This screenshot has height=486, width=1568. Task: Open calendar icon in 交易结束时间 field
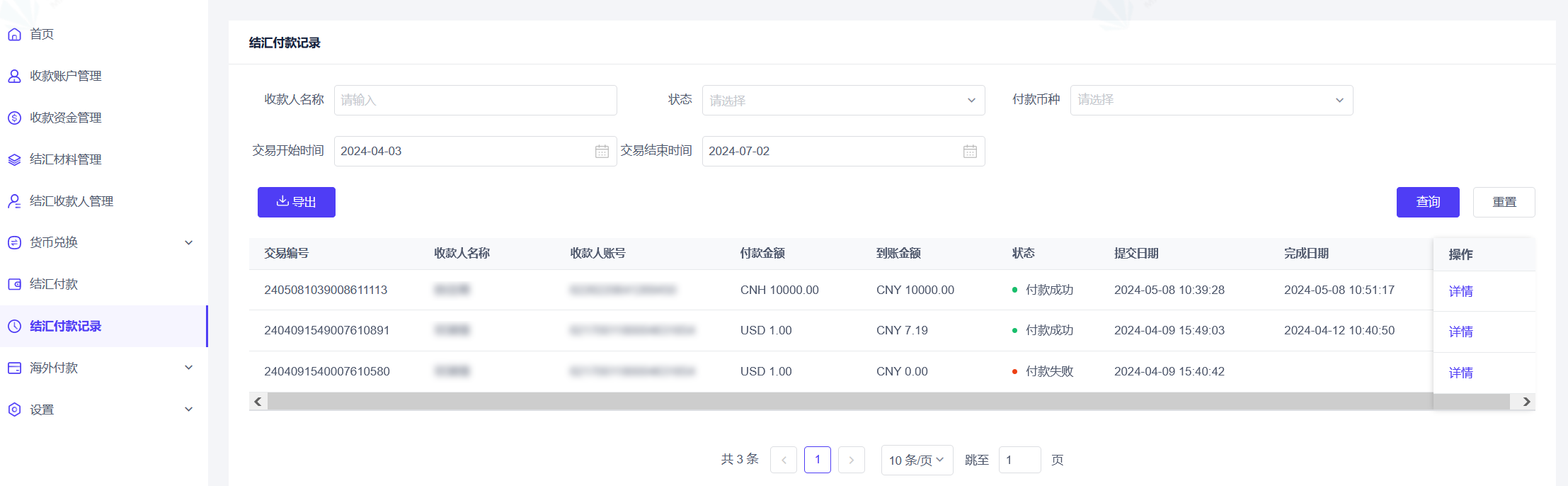pyautogui.click(x=970, y=152)
